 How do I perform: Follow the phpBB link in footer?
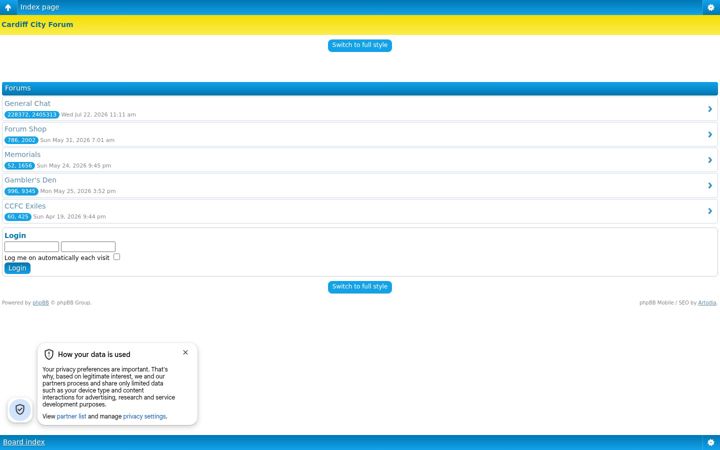click(40, 303)
